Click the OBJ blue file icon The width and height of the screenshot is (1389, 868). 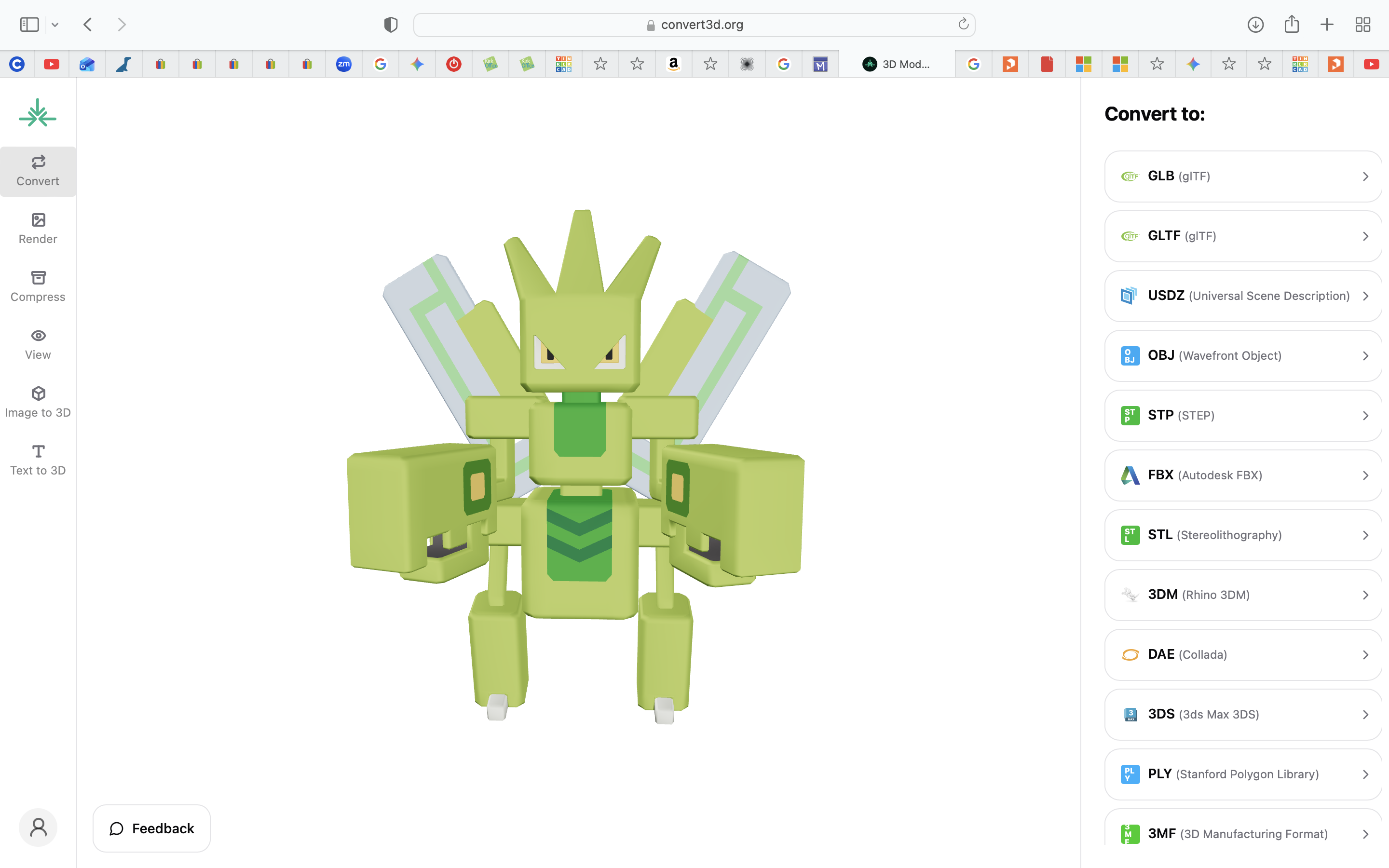coord(1130,355)
